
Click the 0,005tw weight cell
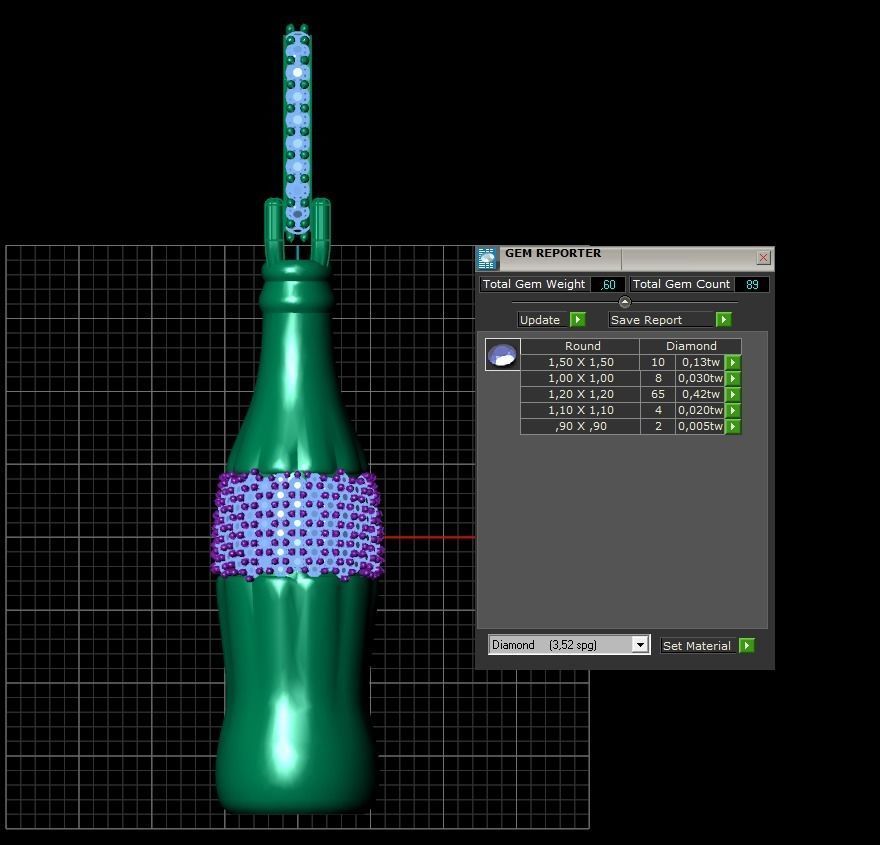click(700, 426)
